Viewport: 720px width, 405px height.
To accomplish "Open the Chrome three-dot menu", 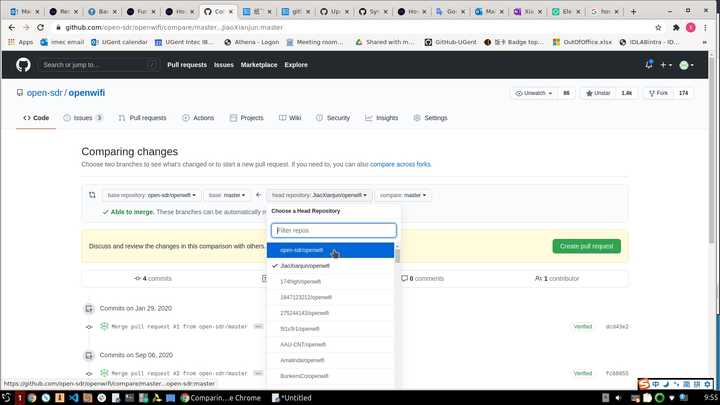I will [705, 28].
